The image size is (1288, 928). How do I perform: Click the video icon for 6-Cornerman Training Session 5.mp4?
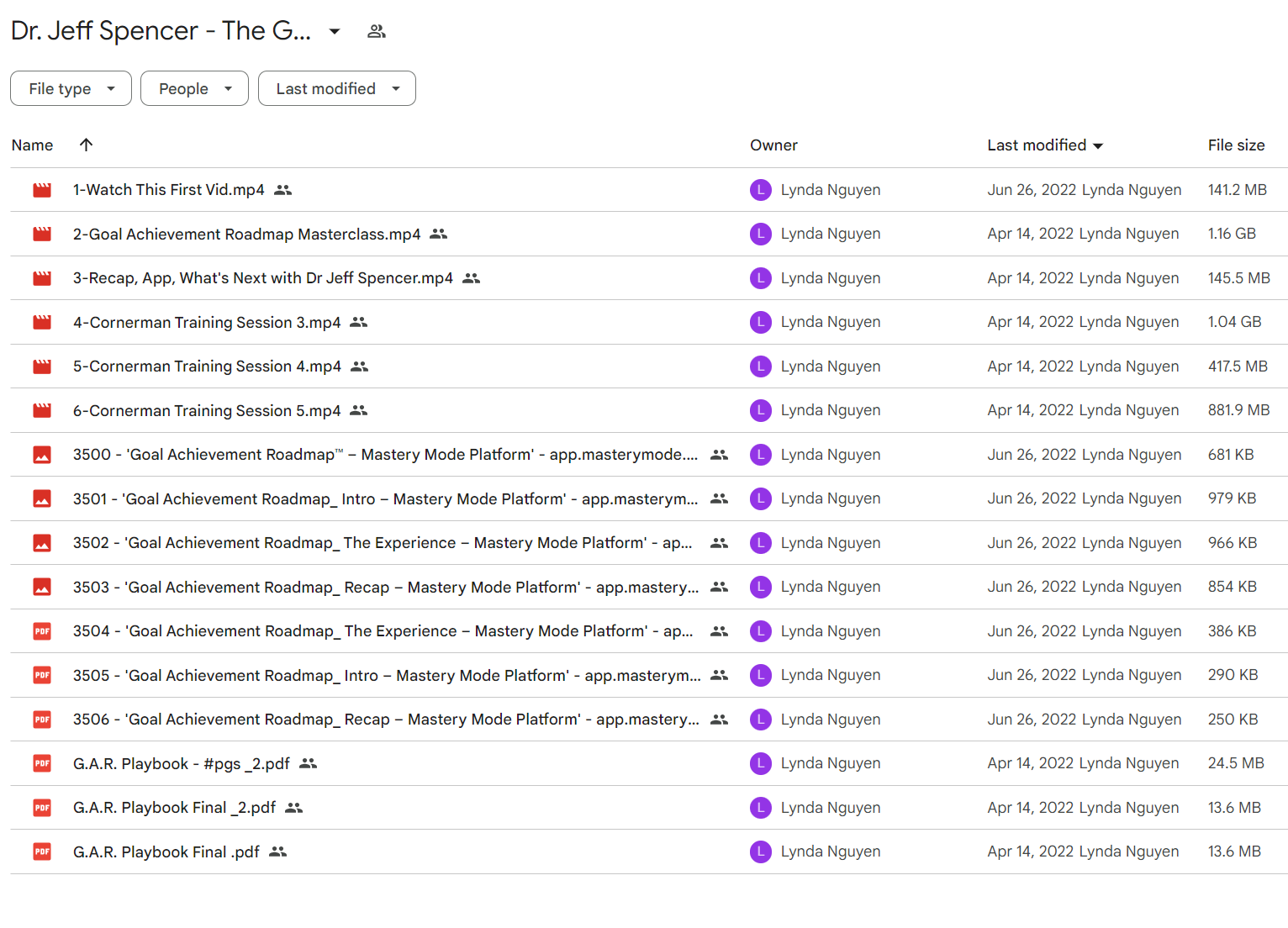coord(42,410)
